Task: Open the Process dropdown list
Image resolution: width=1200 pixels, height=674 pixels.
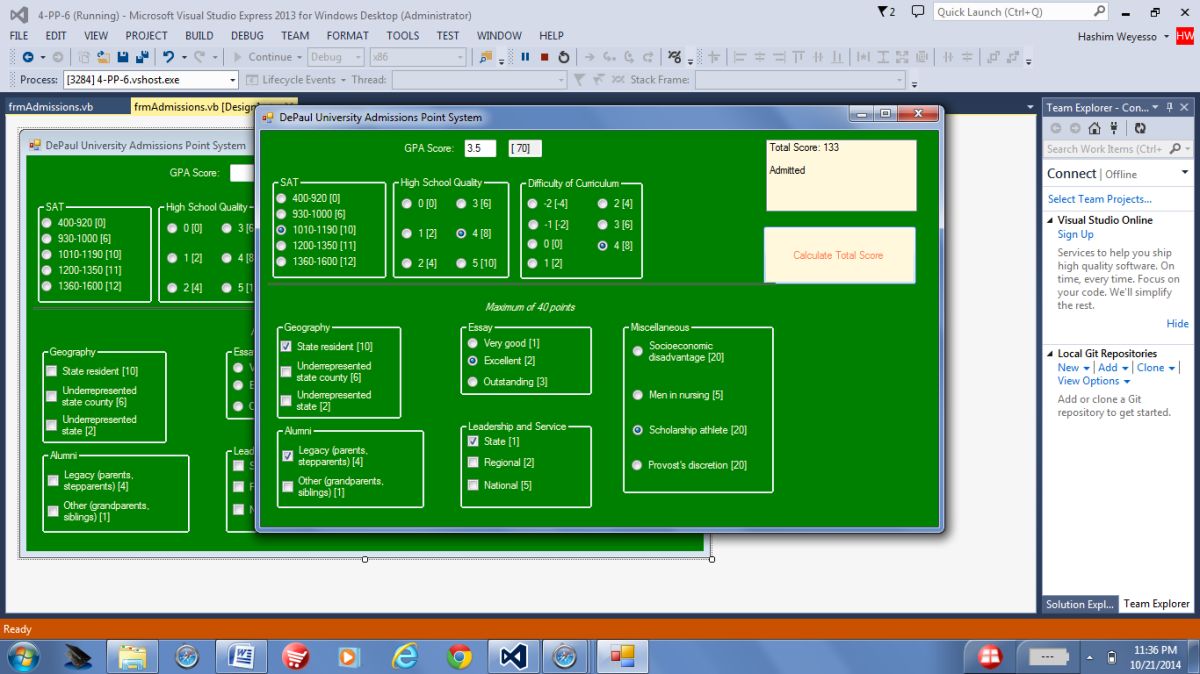Action: click(x=233, y=80)
